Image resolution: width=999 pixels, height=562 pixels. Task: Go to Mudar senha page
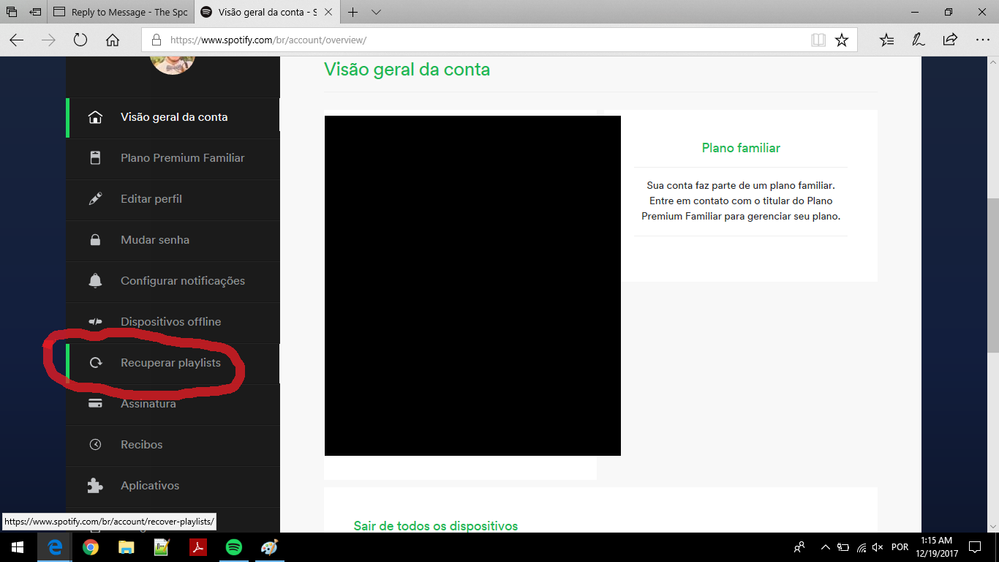(x=173, y=240)
